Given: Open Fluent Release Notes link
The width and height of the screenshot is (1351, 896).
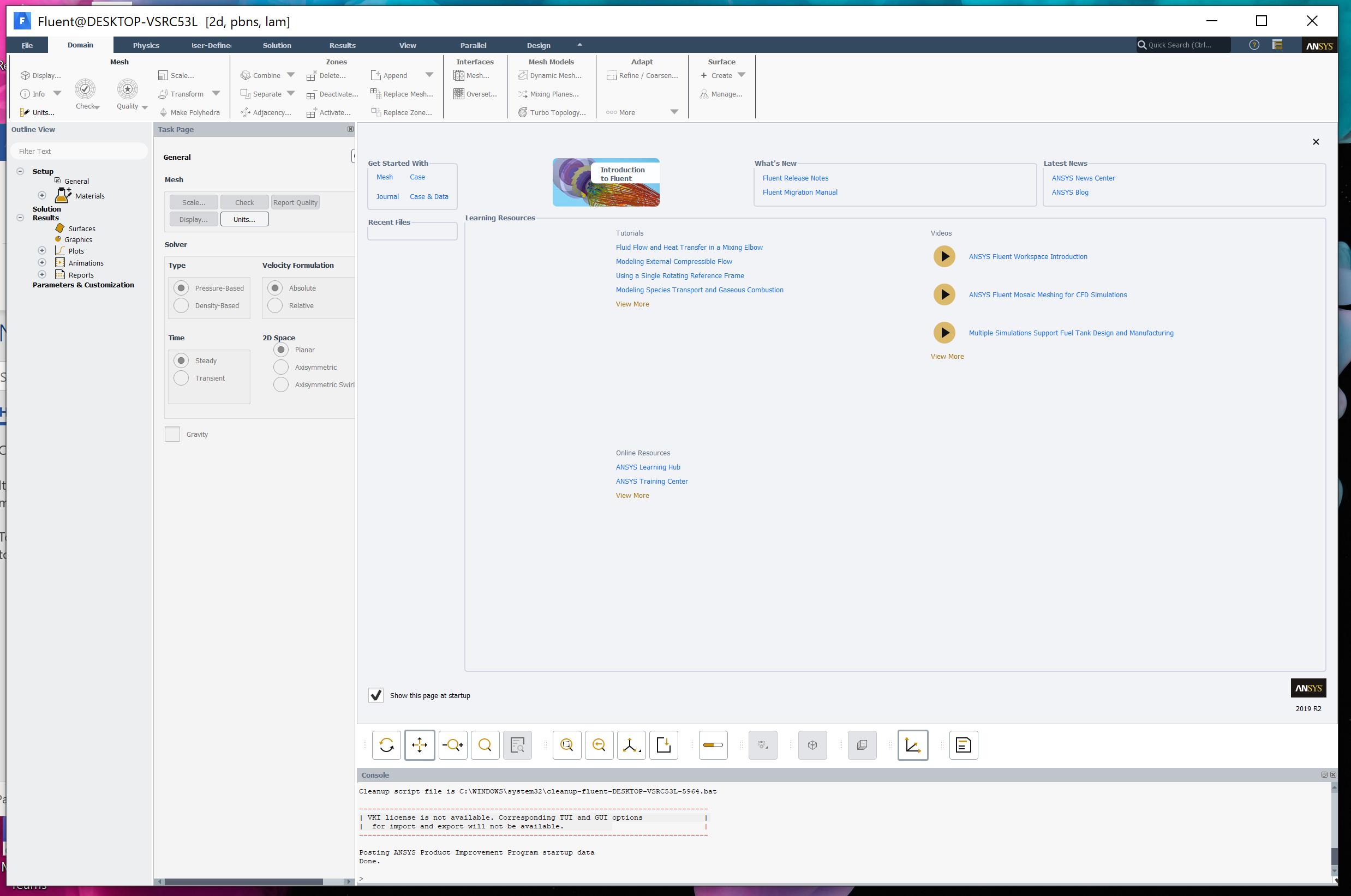Looking at the screenshot, I should 796,178.
